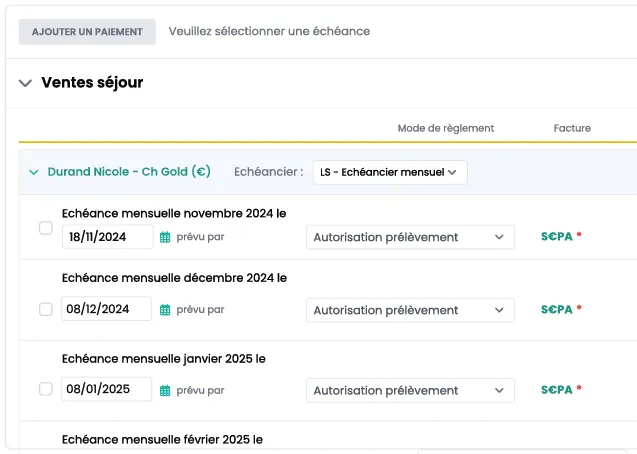The width and height of the screenshot is (637, 454).
Task: Click the SEPA mandate icon for décembre 2024
Action: pyautogui.click(x=557, y=309)
